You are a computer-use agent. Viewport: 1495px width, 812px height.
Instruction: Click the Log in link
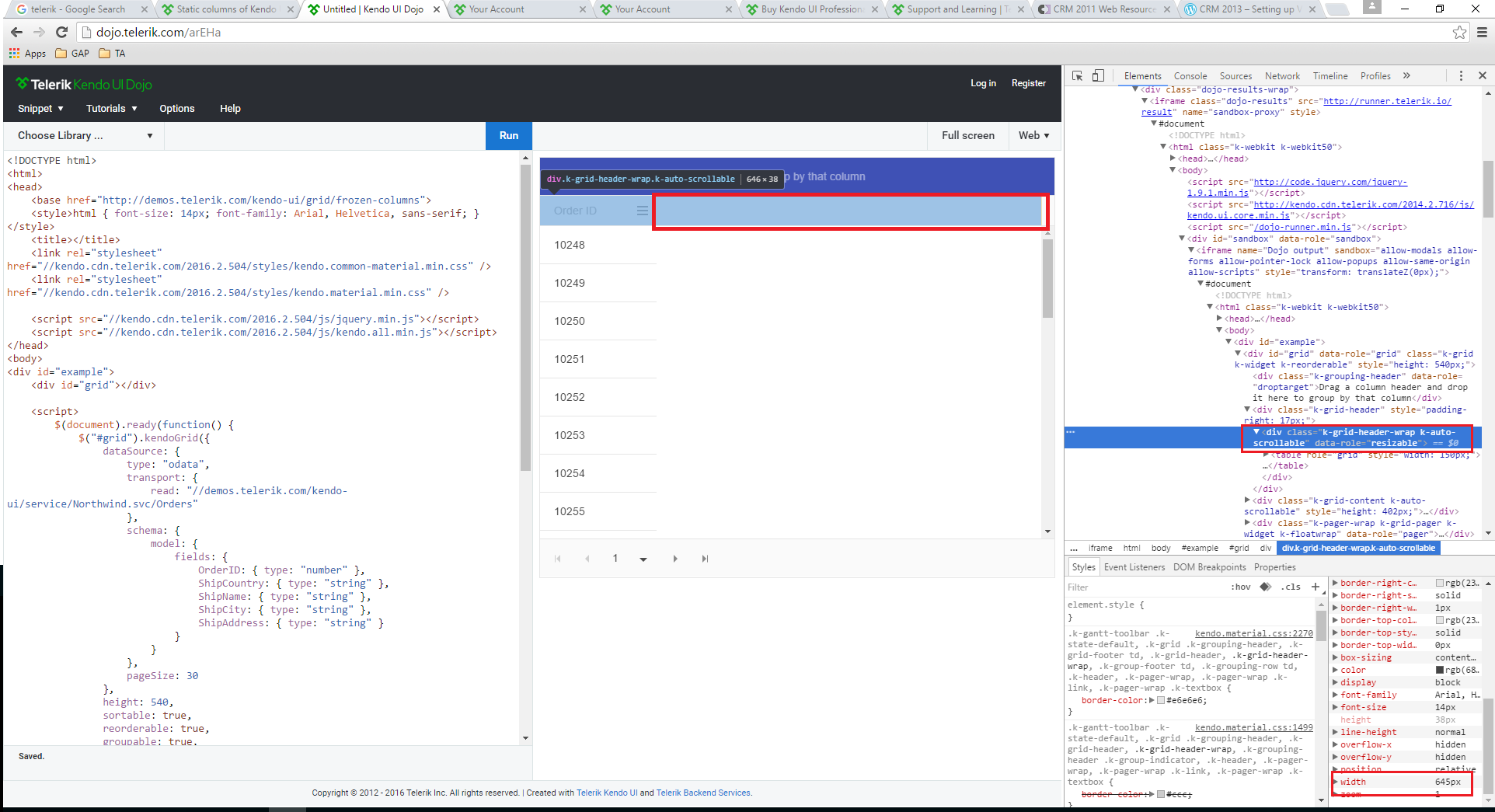pyautogui.click(x=983, y=83)
